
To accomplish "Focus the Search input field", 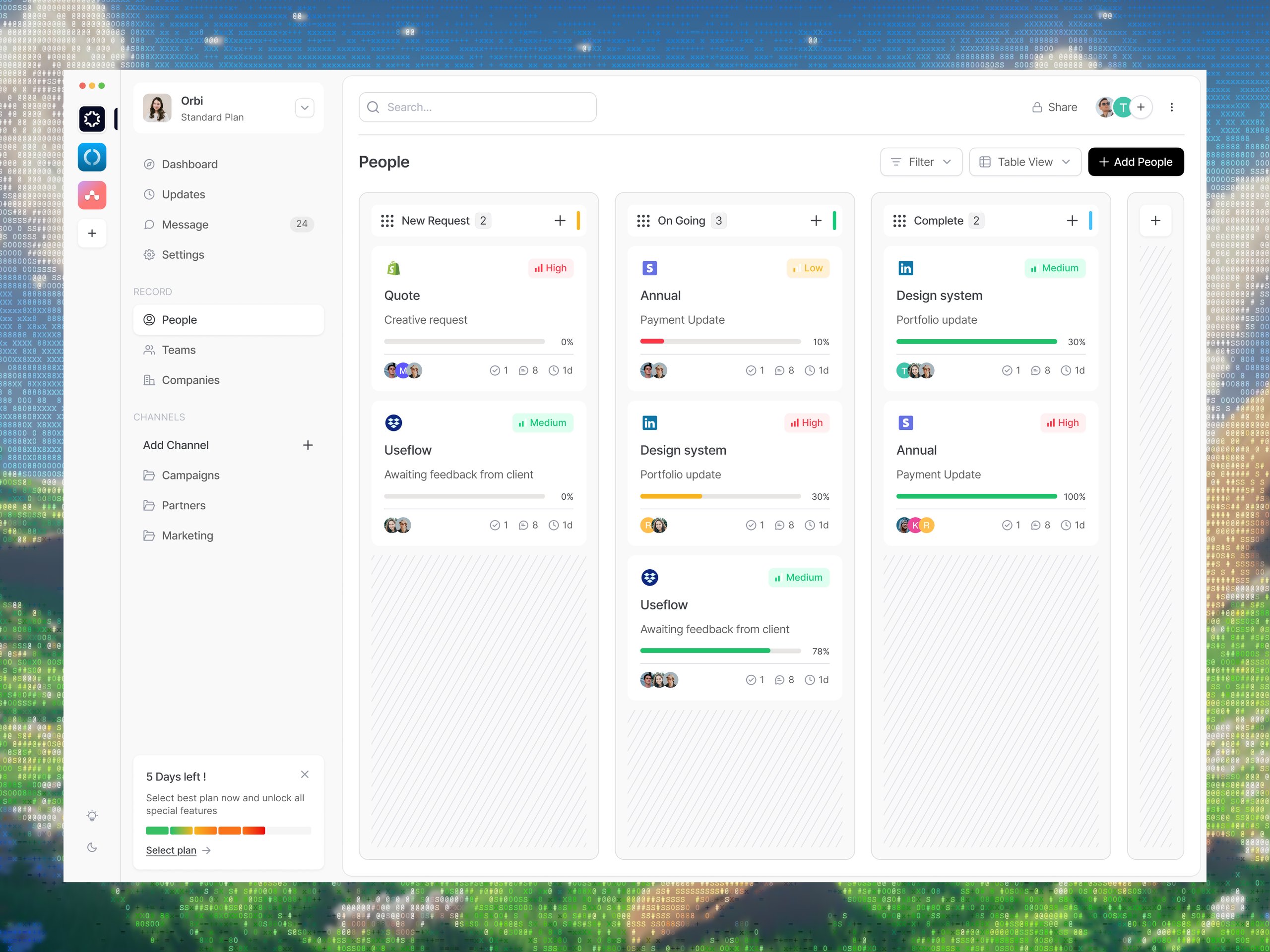I will (478, 107).
